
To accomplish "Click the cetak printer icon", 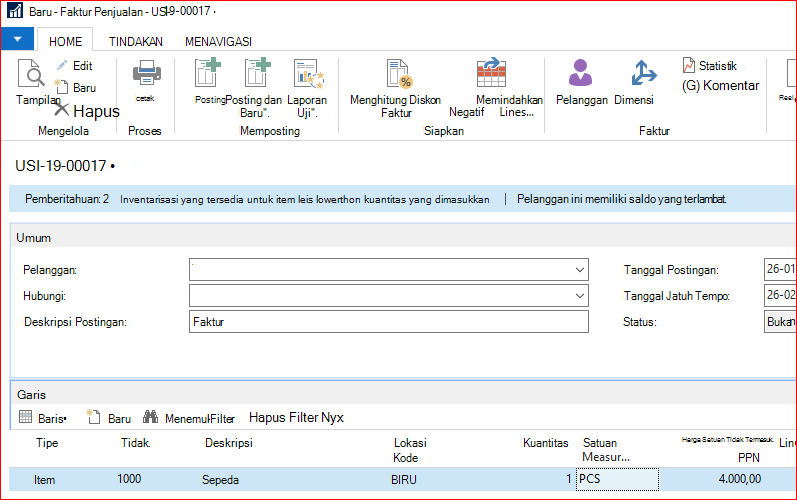I will 146,73.
